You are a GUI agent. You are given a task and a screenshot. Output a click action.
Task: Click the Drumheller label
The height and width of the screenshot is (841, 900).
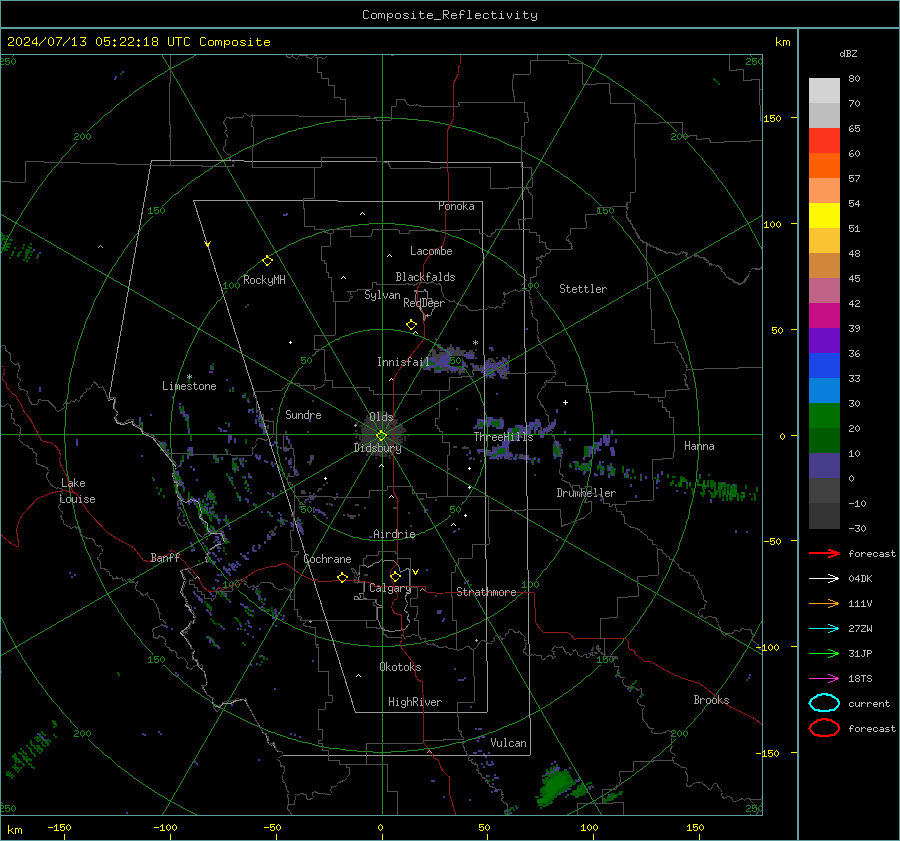[x=586, y=493]
